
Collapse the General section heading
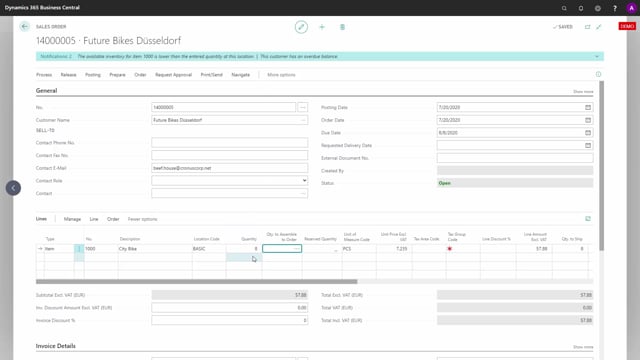click(47, 91)
